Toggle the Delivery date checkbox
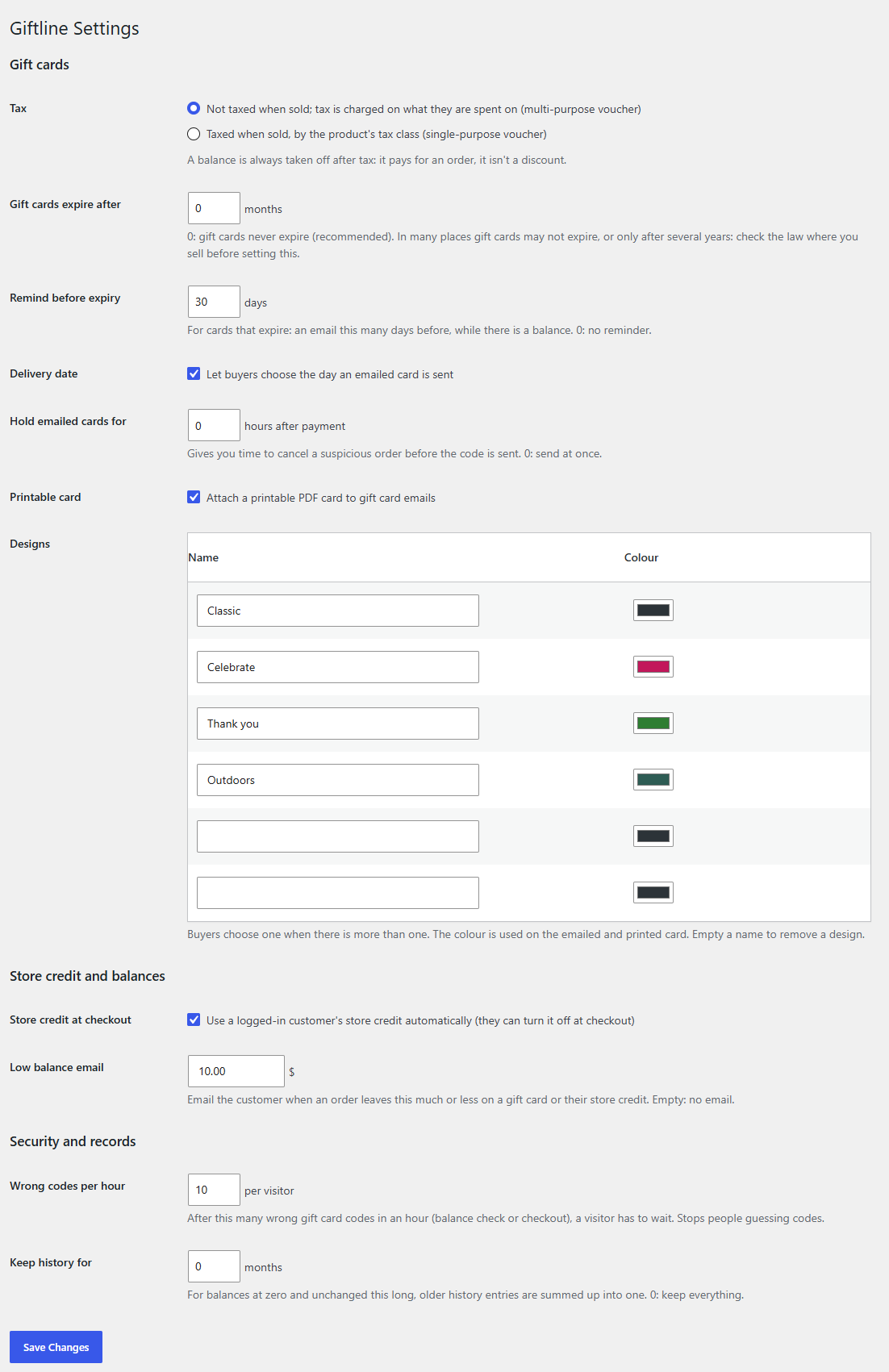 (194, 373)
